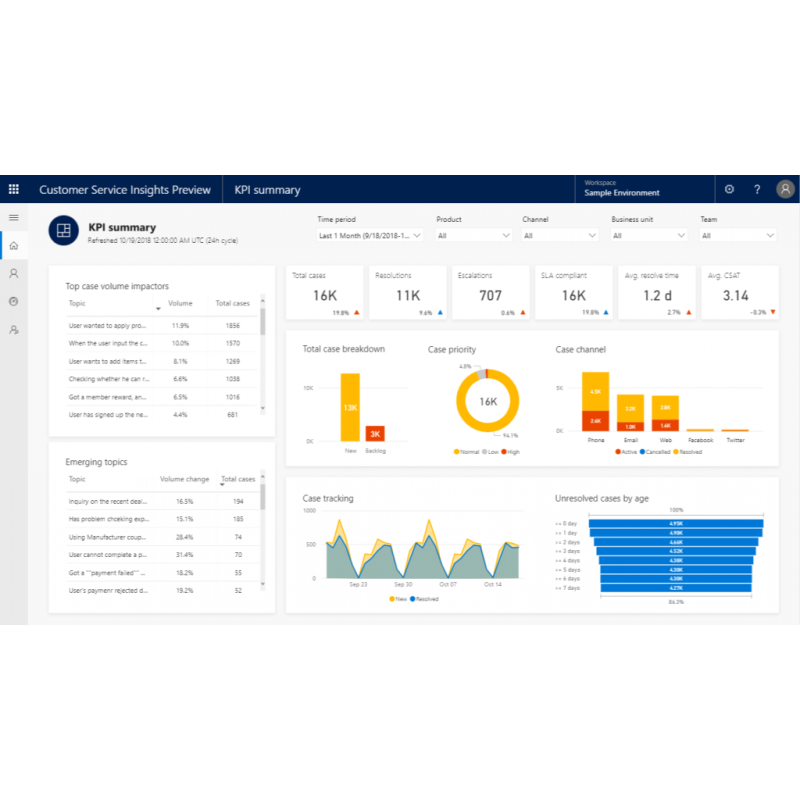Select the Escalations 707 card
Screen dimensions: 800x800
coord(490,292)
